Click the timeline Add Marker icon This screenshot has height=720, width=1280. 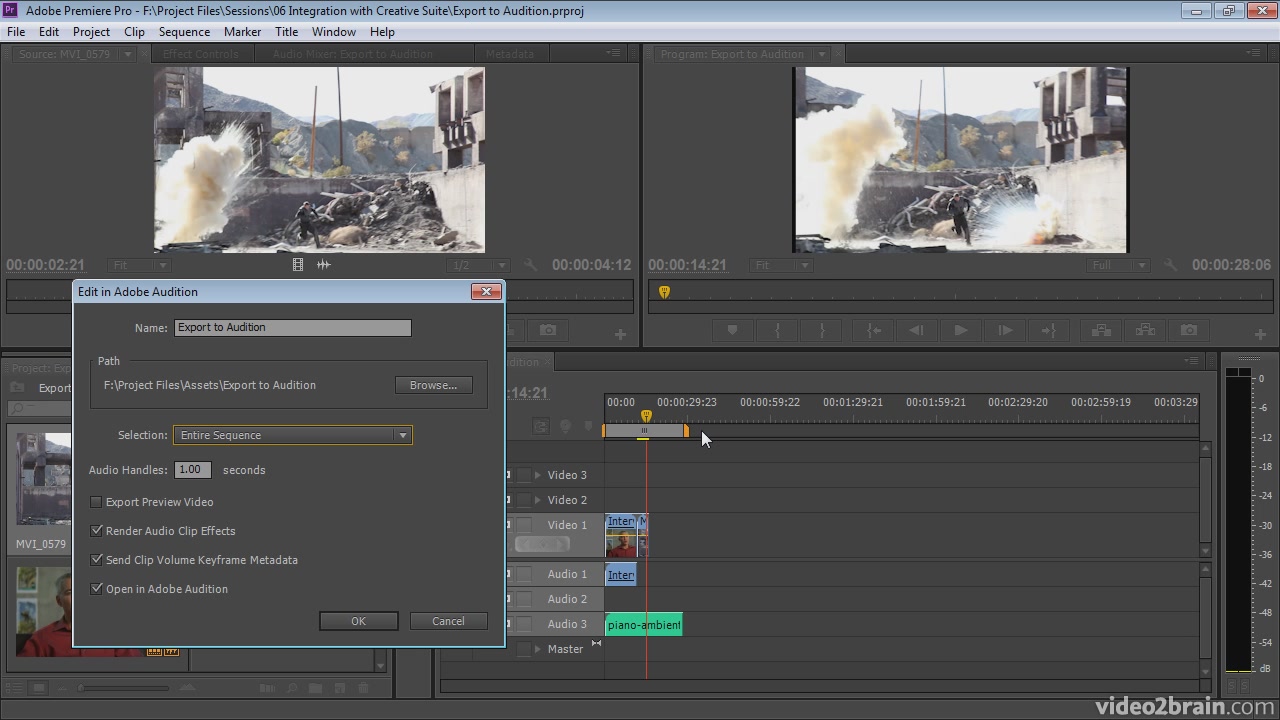(x=565, y=426)
